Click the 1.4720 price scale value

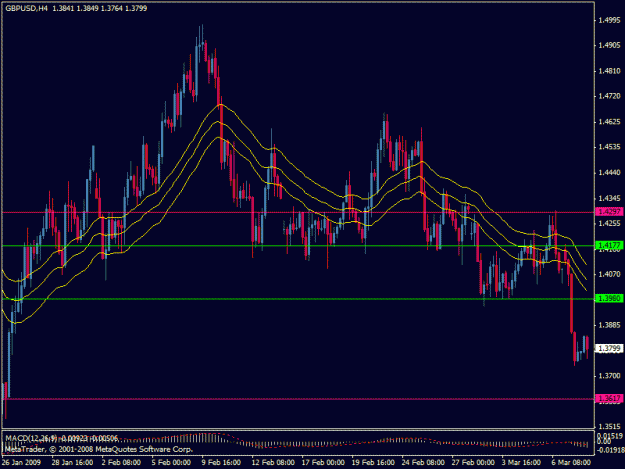point(610,96)
